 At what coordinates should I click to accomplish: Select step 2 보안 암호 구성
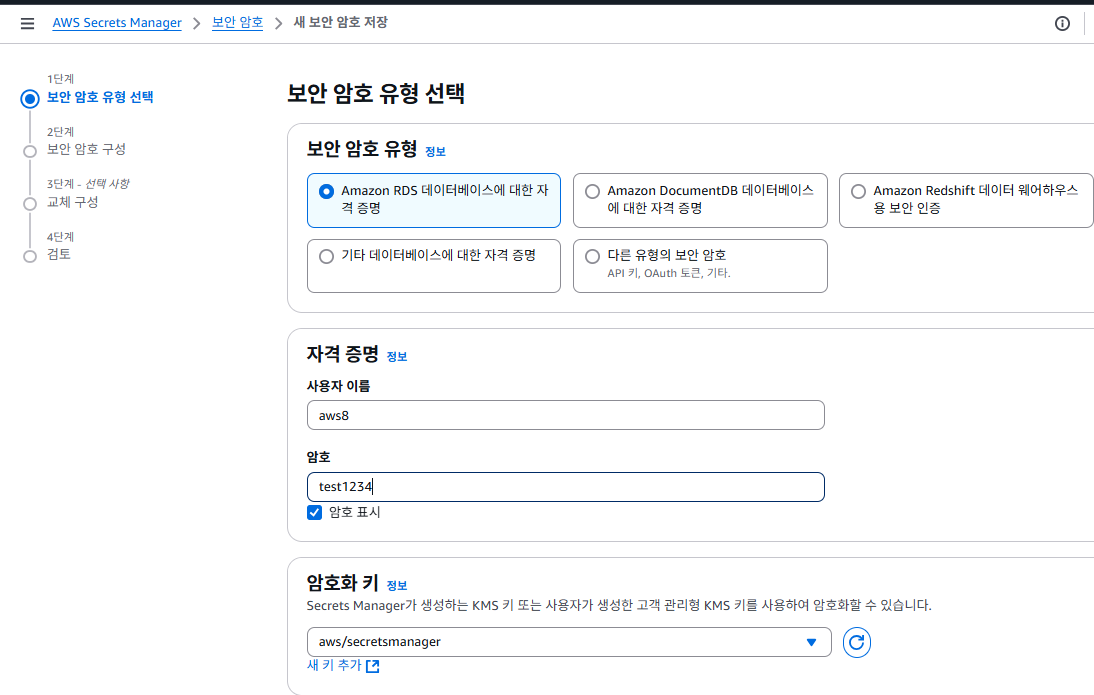pyautogui.click(x=86, y=149)
